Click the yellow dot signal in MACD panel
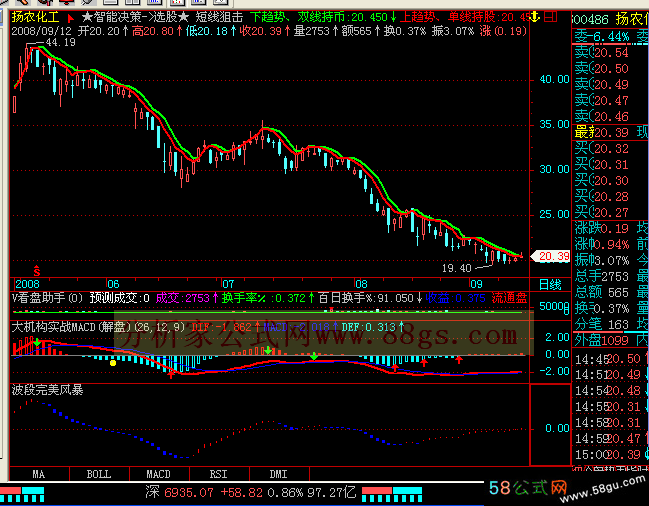Screen dimensions: 649x506 (113, 363)
